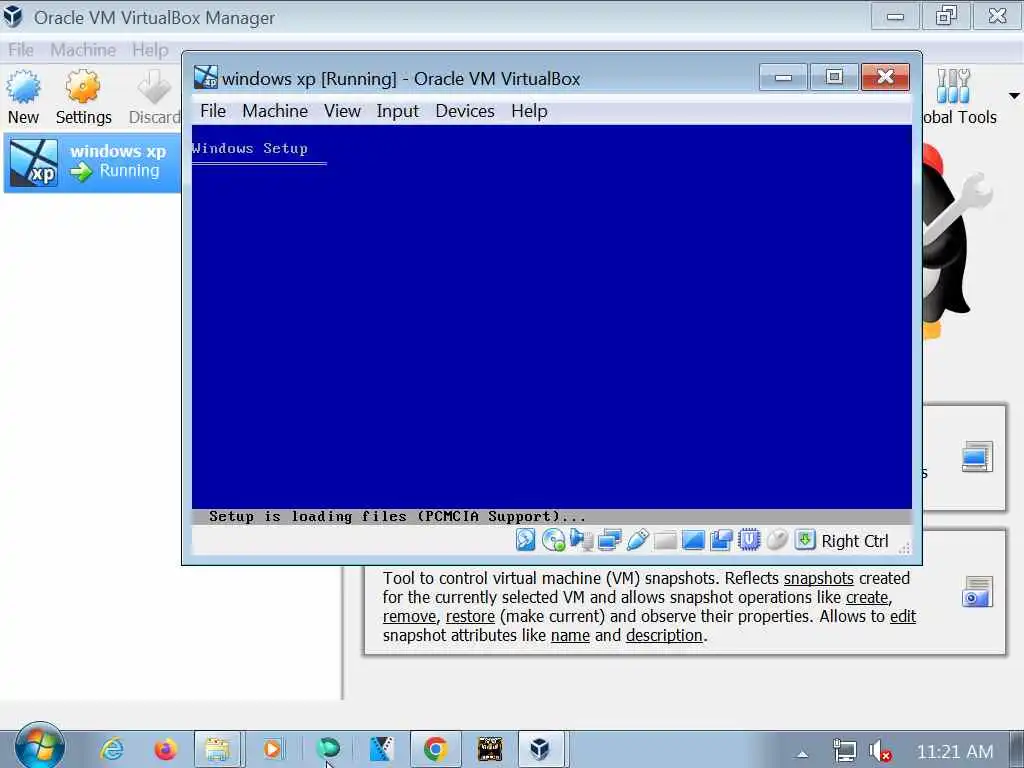Screen dimensions: 1024x768
Task: Open Windows Explorer from taskbar
Action: point(217,748)
